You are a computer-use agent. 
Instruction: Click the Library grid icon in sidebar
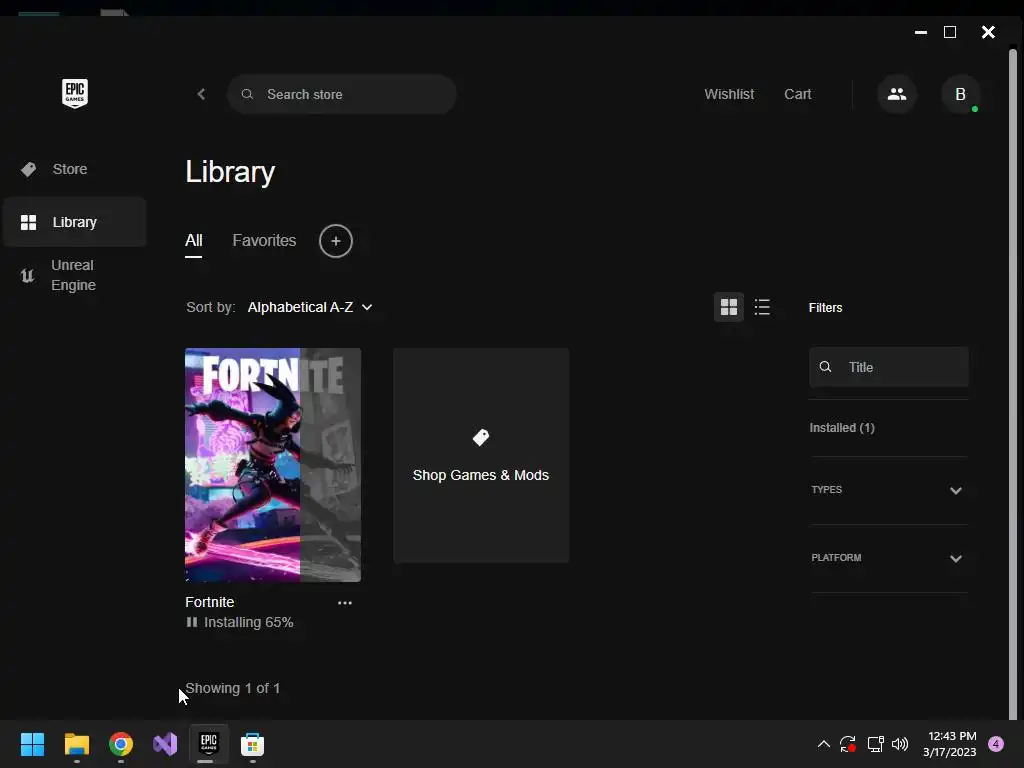[28, 223]
